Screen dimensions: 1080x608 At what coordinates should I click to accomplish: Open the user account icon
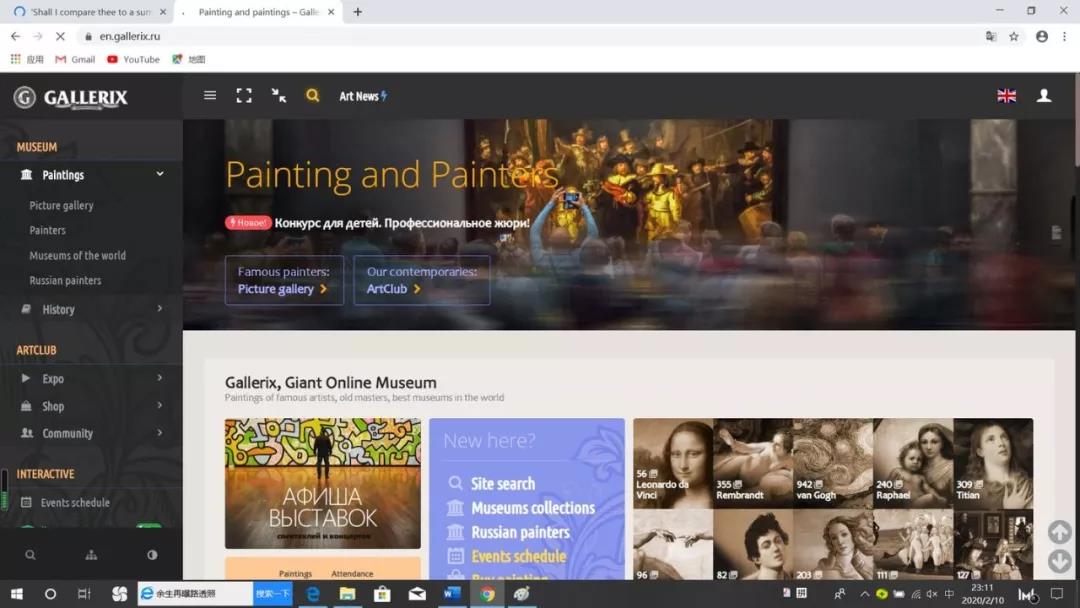click(1044, 96)
